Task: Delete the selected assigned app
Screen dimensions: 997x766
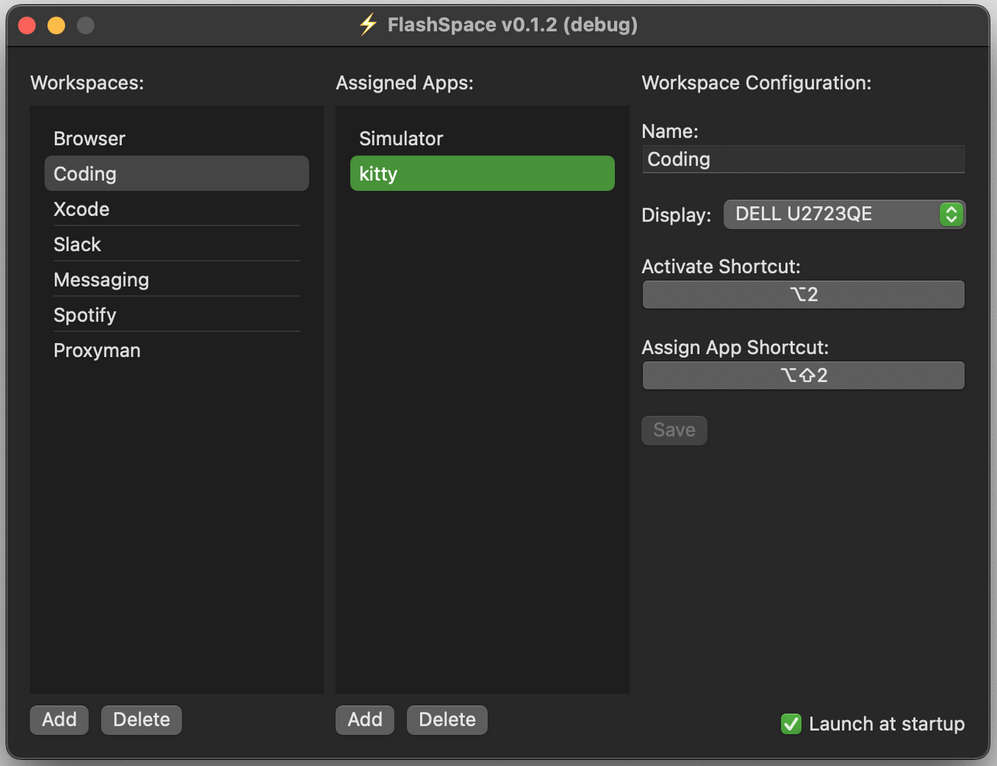Action: click(447, 720)
